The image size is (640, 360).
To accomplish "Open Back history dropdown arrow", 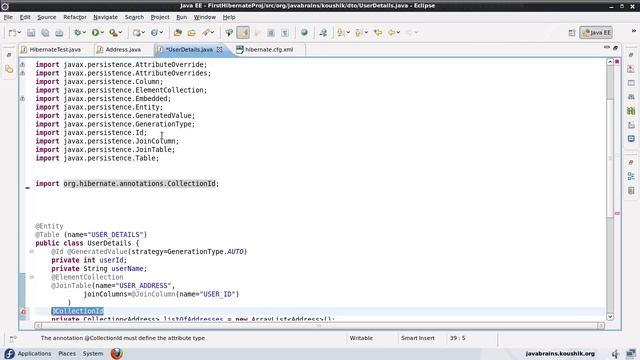I will pos(398,33).
